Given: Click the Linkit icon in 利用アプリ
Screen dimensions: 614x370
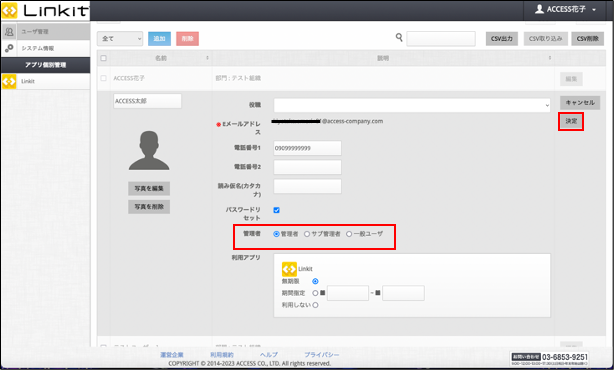Looking at the screenshot, I should point(289,269).
